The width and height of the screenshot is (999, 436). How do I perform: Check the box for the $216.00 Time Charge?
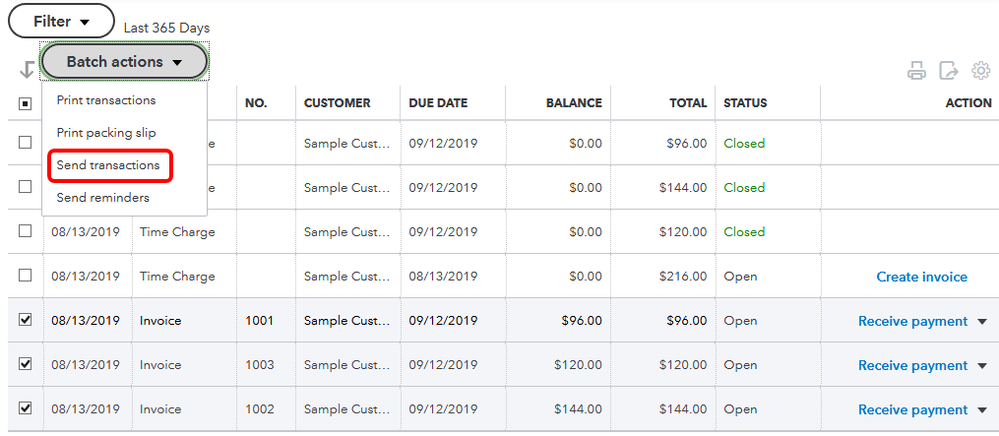[25, 276]
